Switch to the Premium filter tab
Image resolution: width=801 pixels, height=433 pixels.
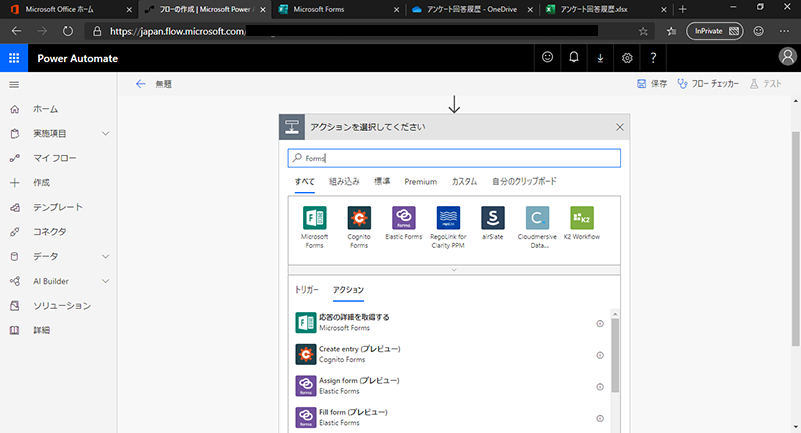[x=420, y=182]
